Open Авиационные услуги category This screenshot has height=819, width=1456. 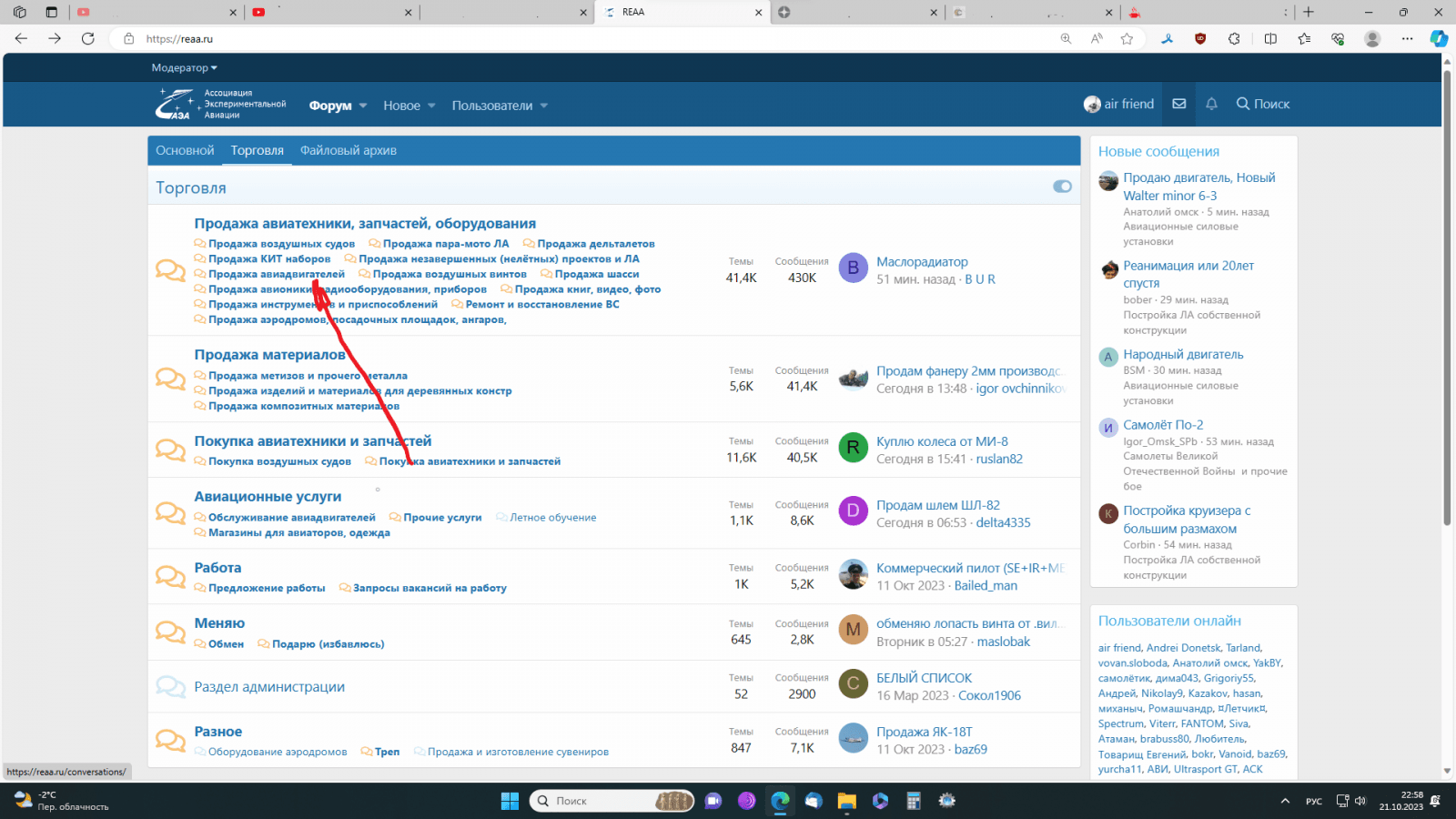click(268, 497)
